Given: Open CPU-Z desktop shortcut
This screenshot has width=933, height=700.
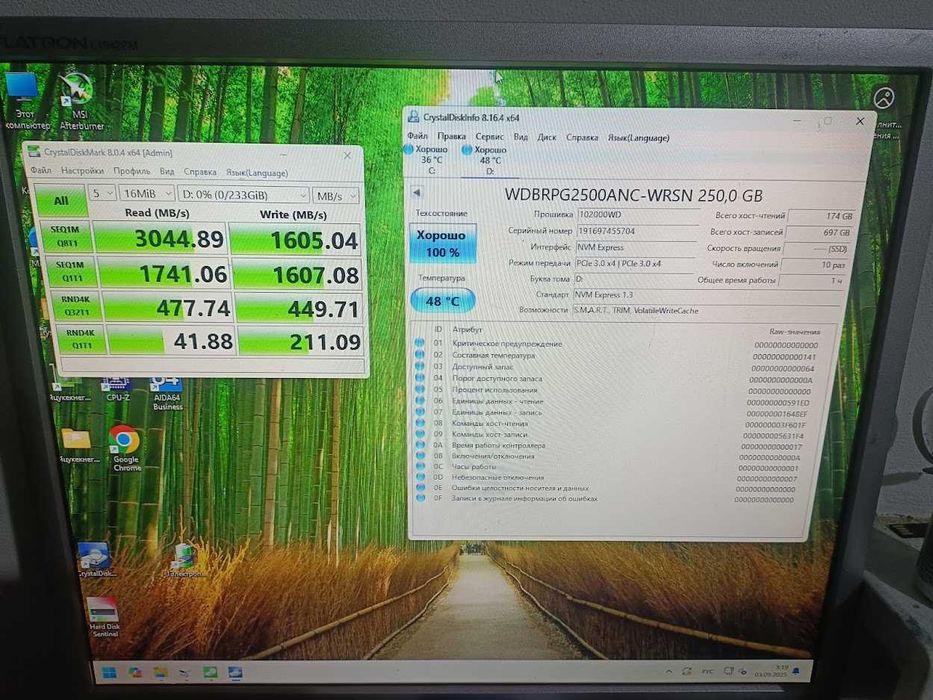Looking at the screenshot, I should pyautogui.click(x=117, y=390).
